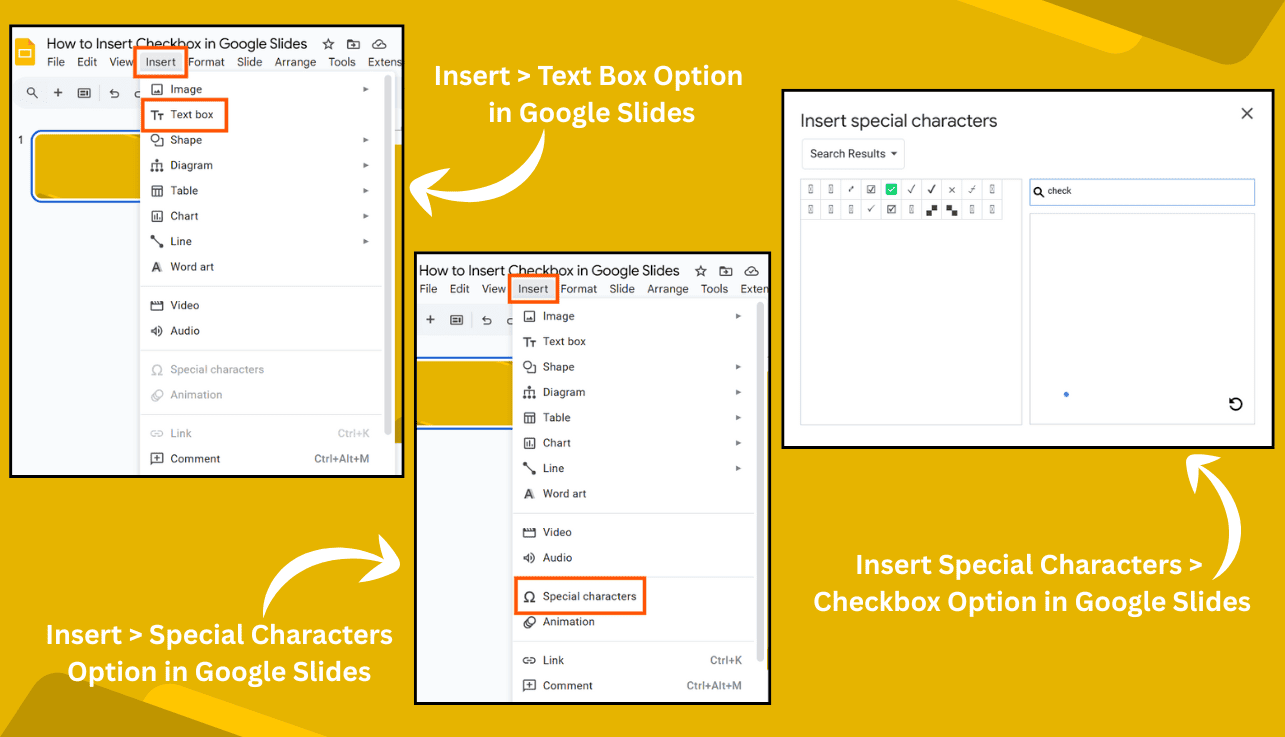Click the ballot box with check symbol
This screenshot has width=1285, height=737.
pos(871,189)
